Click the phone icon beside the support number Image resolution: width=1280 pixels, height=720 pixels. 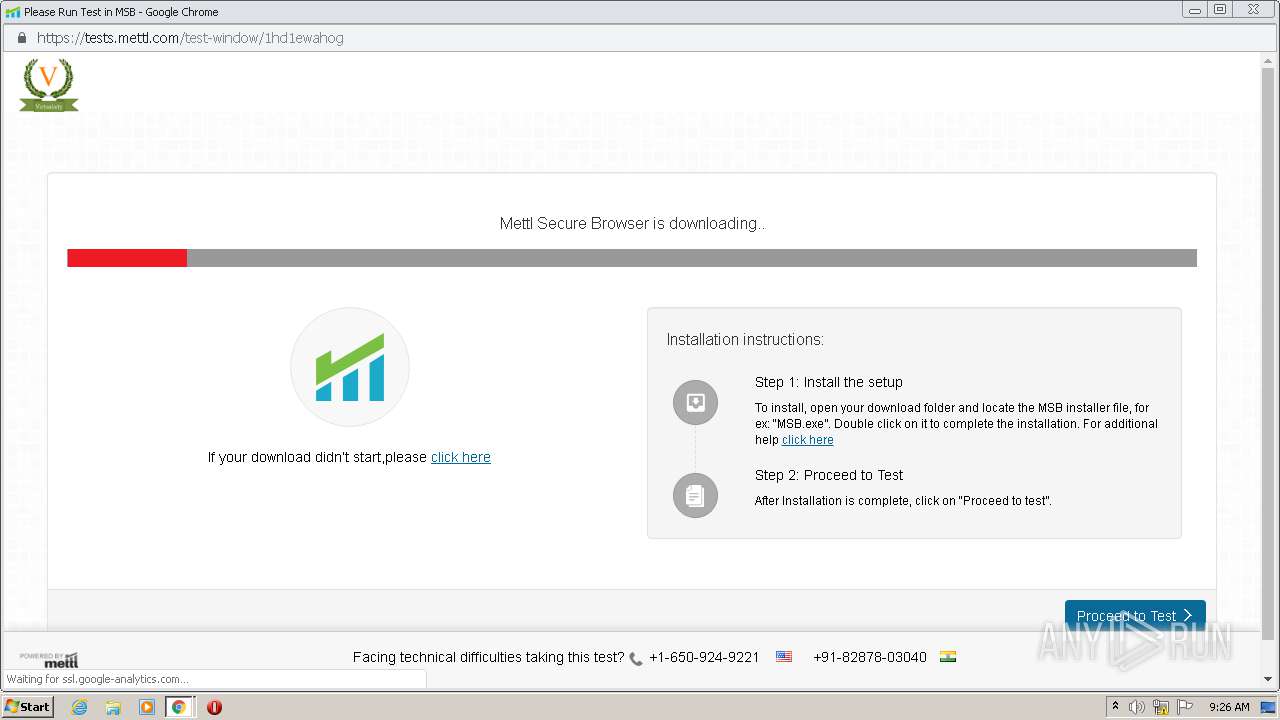[x=636, y=658]
